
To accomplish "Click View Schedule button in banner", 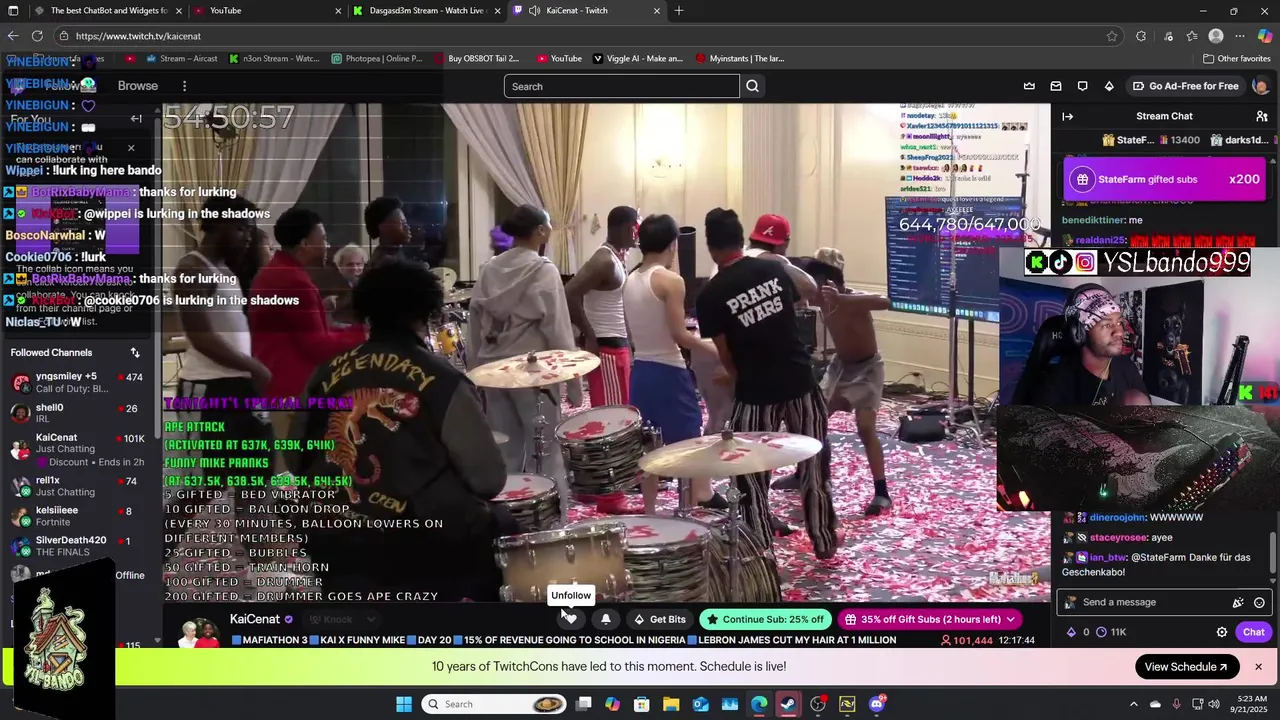I will pos(1185,667).
